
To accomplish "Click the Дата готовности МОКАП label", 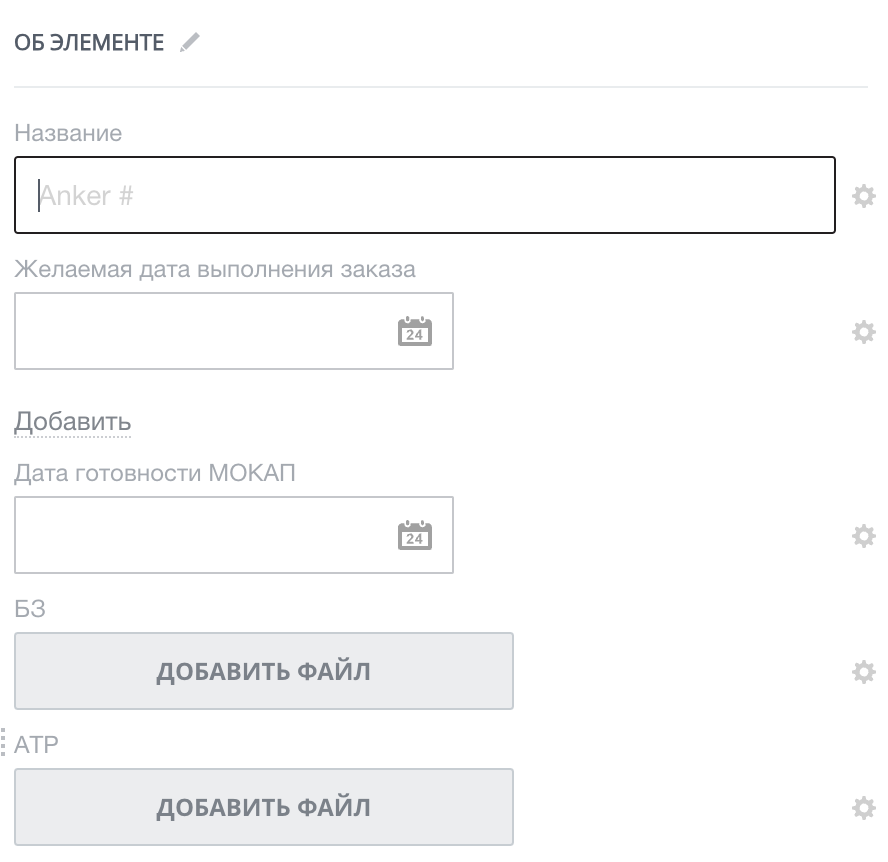I will (x=155, y=473).
